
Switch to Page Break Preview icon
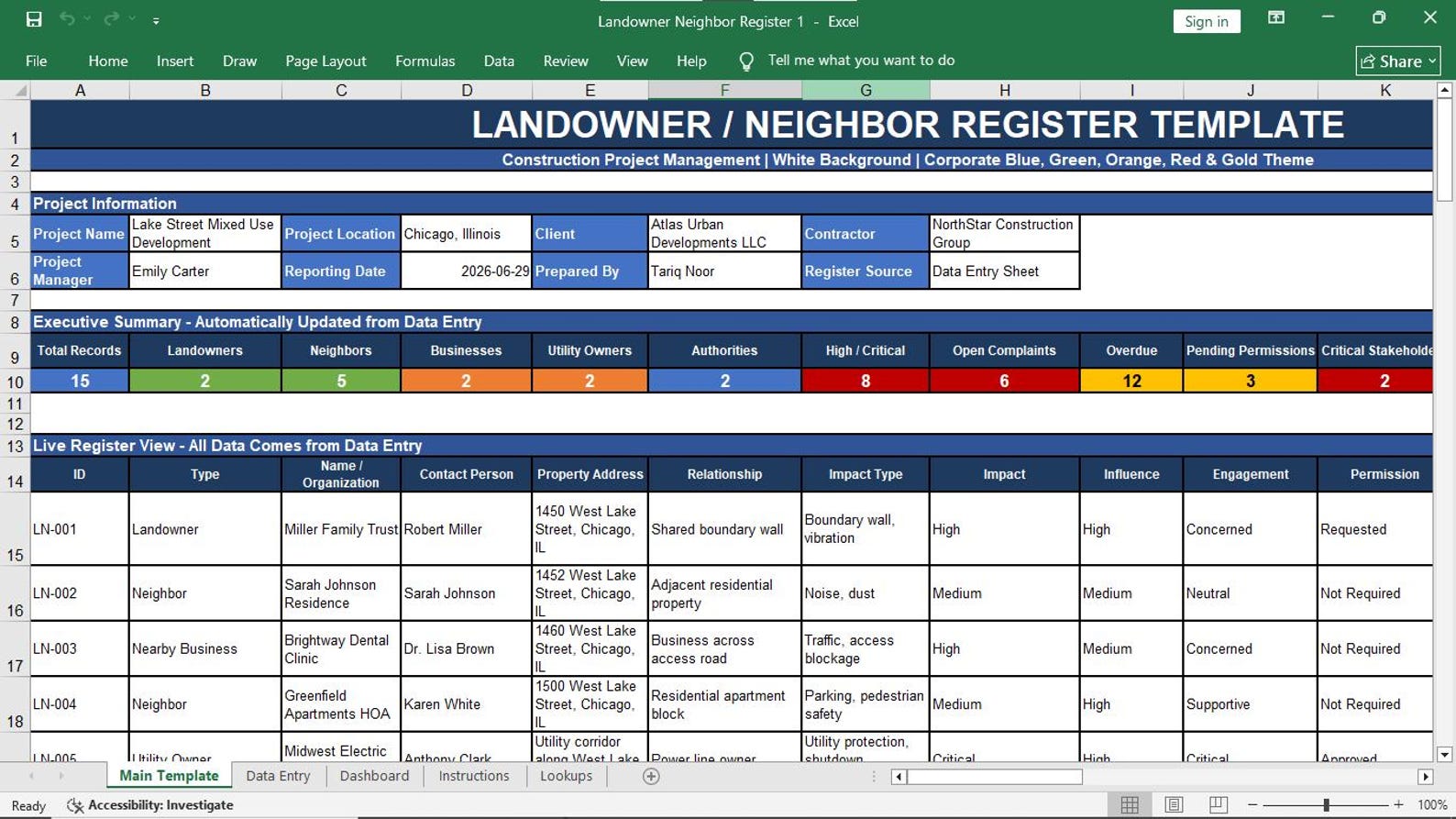point(1218,804)
